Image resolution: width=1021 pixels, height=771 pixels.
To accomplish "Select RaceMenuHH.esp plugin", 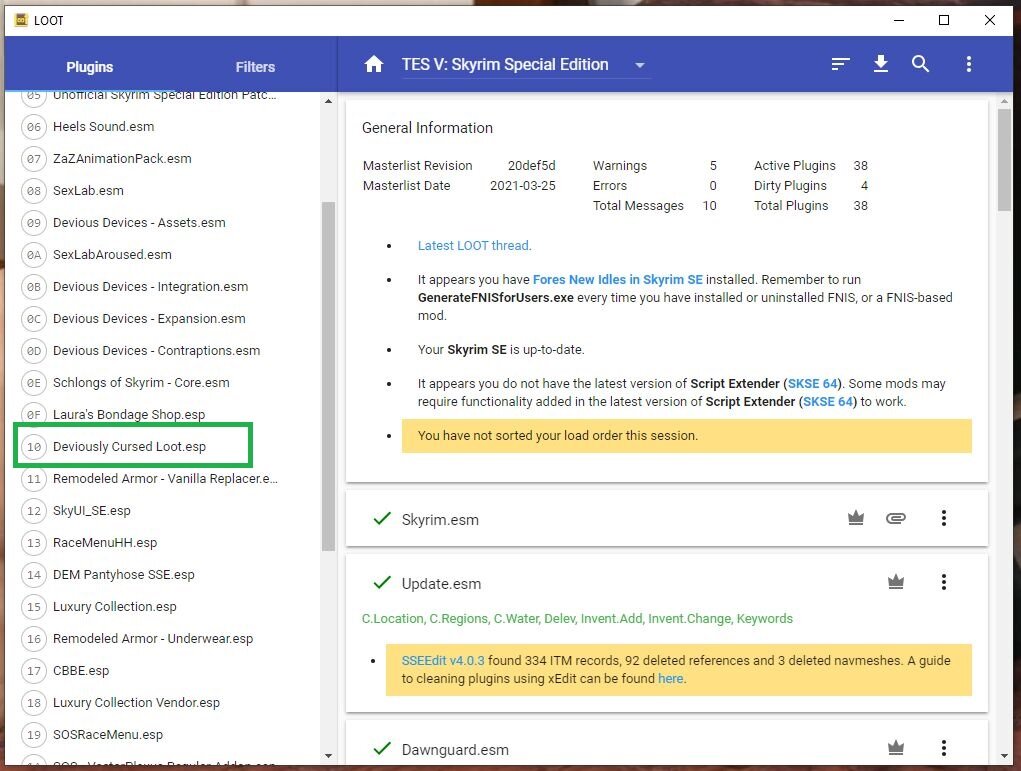I will (105, 542).
